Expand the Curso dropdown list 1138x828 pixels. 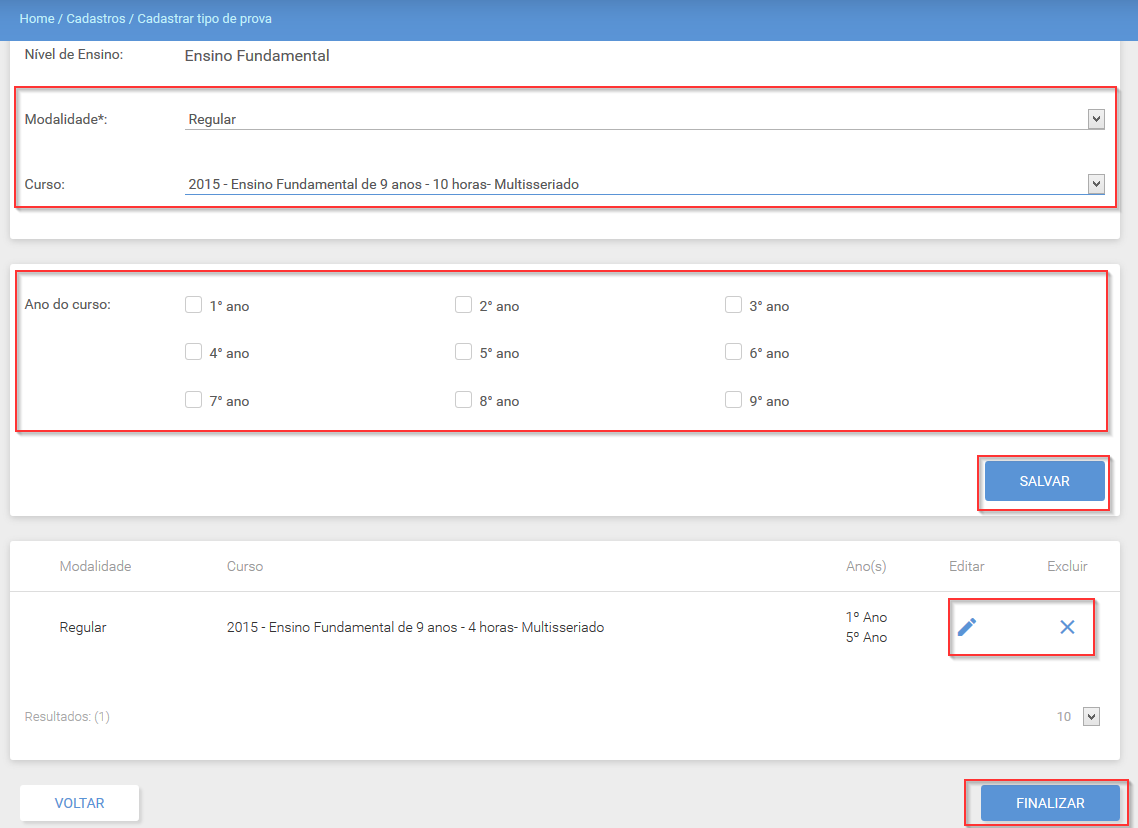point(644,184)
